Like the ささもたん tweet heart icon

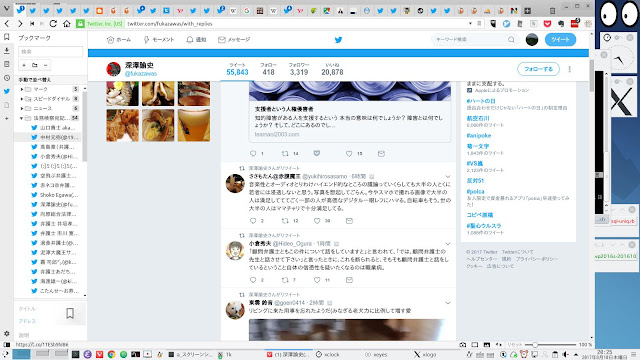[317, 221]
